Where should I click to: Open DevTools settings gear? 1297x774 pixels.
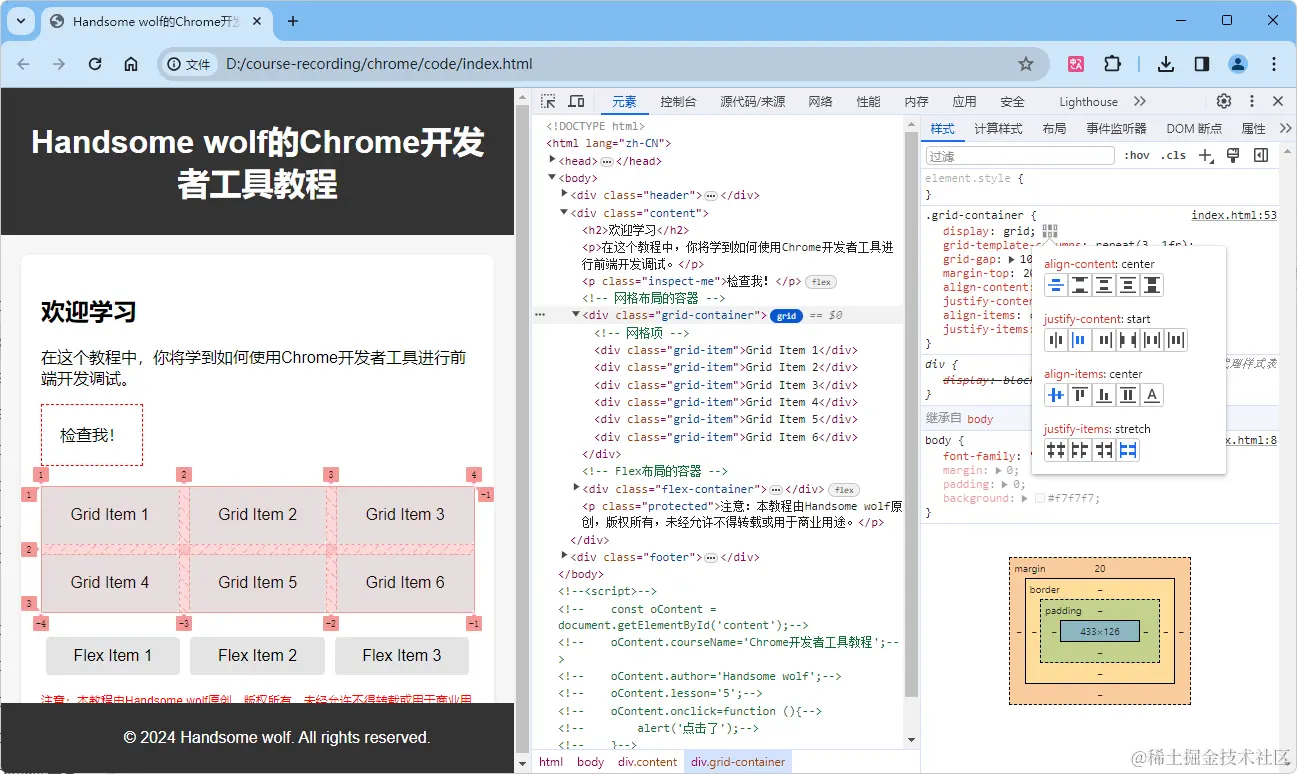tap(1224, 101)
